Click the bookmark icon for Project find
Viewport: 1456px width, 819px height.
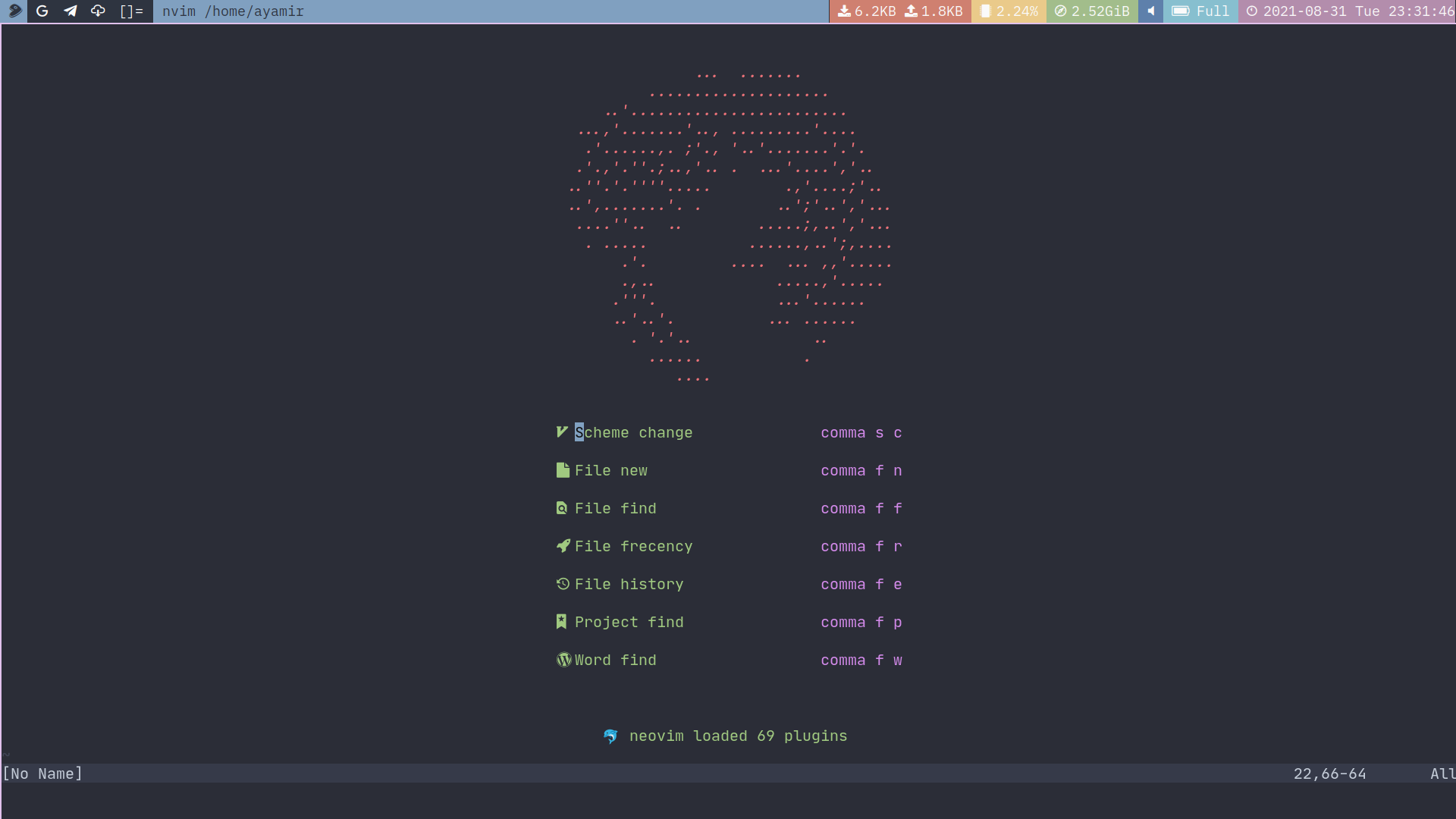click(x=561, y=622)
